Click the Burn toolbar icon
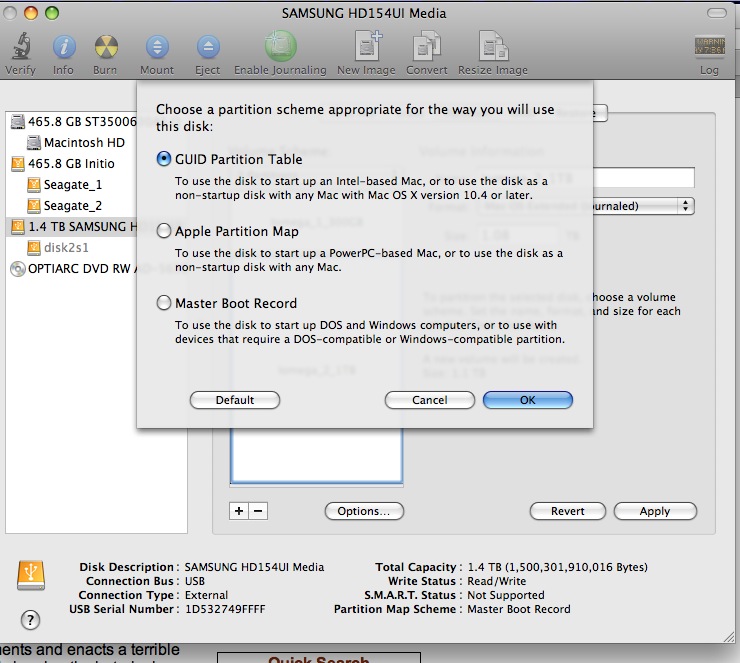 [107, 46]
